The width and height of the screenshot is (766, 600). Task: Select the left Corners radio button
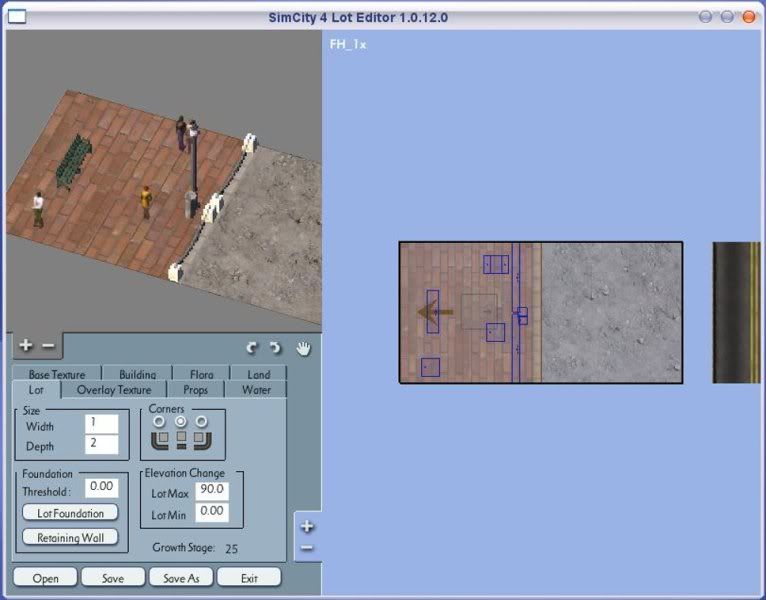[x=159, y=421]
